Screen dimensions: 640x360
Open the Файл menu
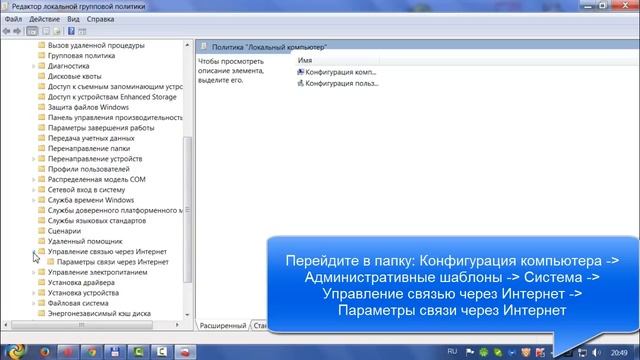pos(13,19)
